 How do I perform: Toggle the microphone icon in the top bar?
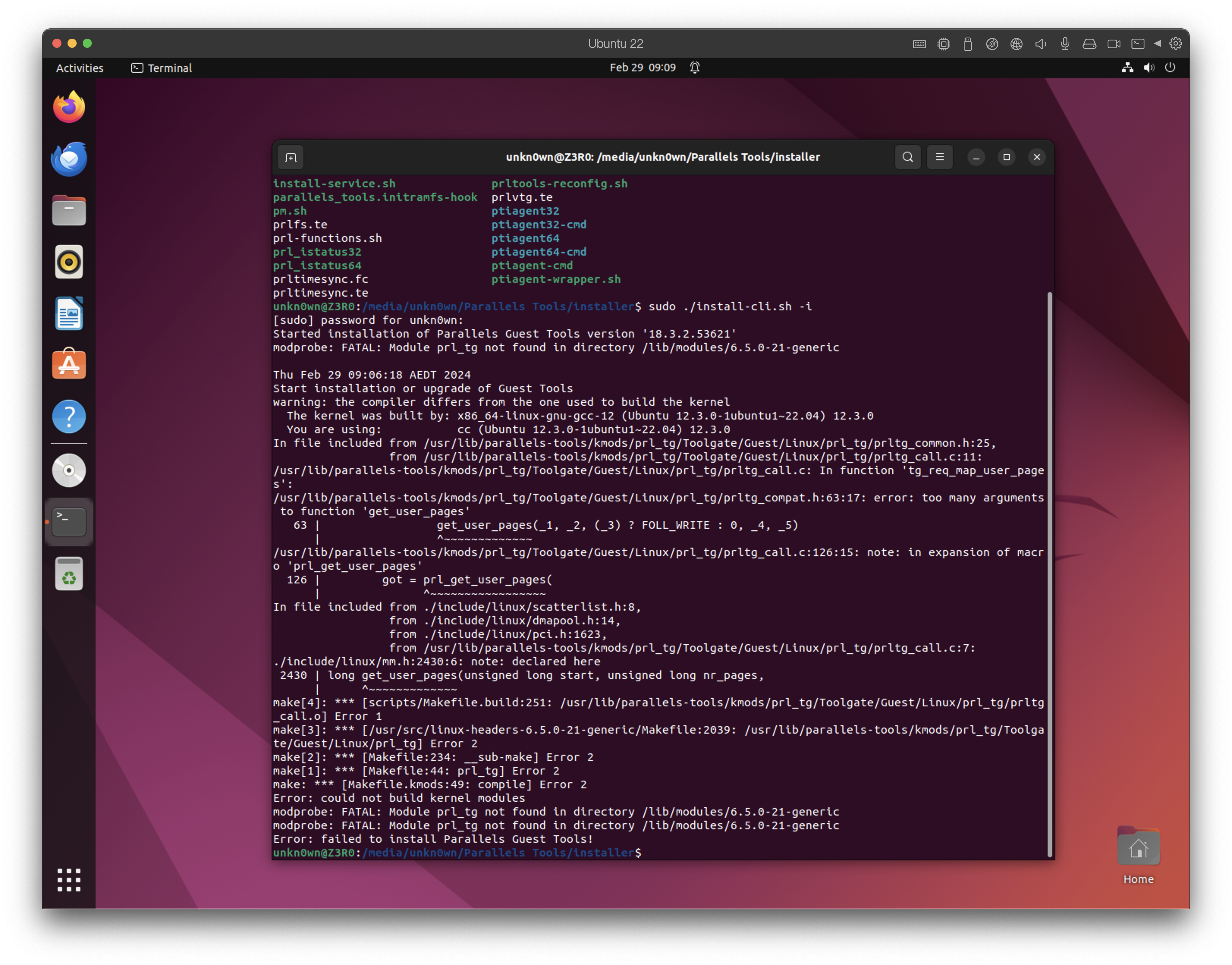pyautogui.click(x=1065, y=44)
